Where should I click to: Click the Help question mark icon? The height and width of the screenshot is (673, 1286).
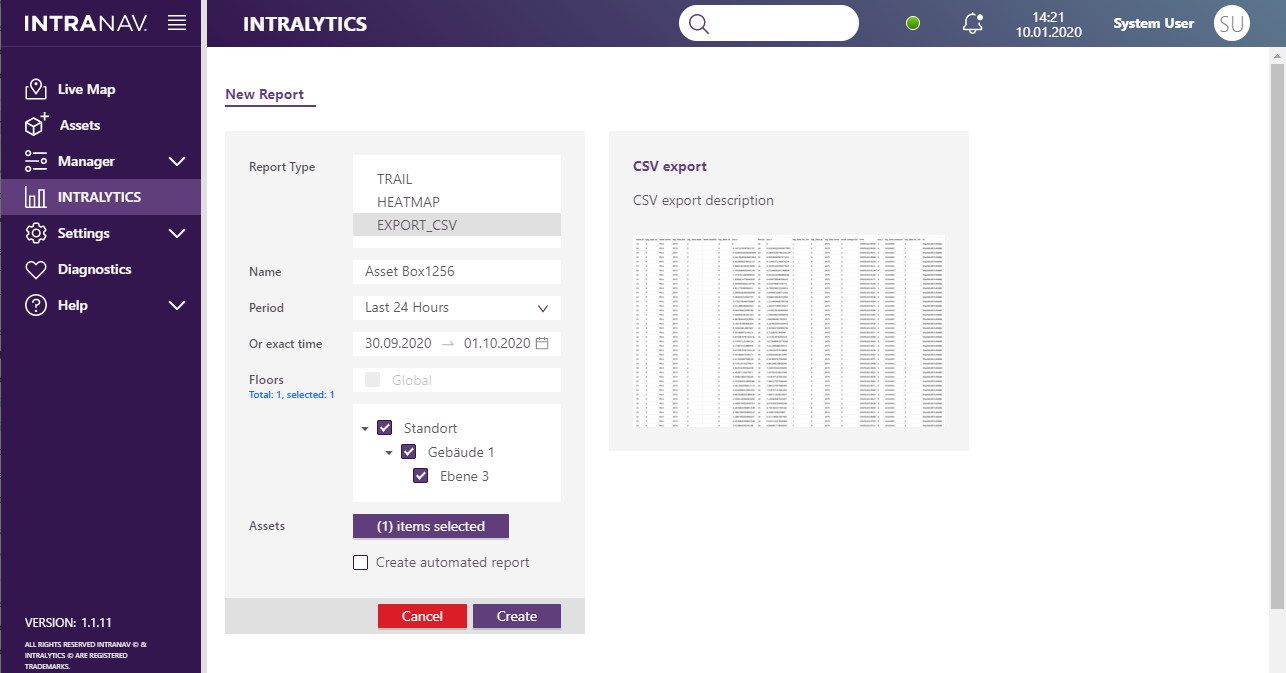(x=36, y=305)
